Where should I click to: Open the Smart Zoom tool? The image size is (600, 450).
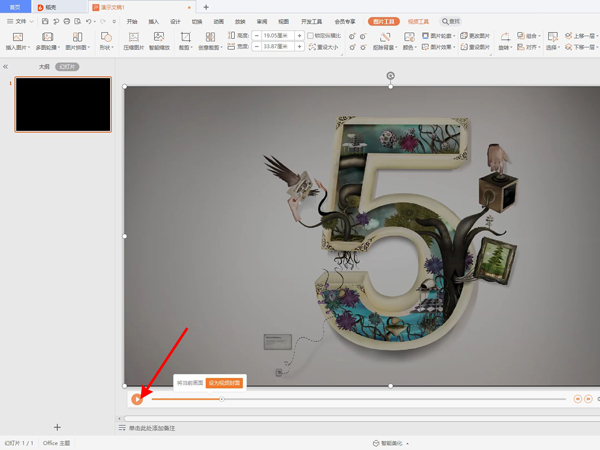click(158, 37)
